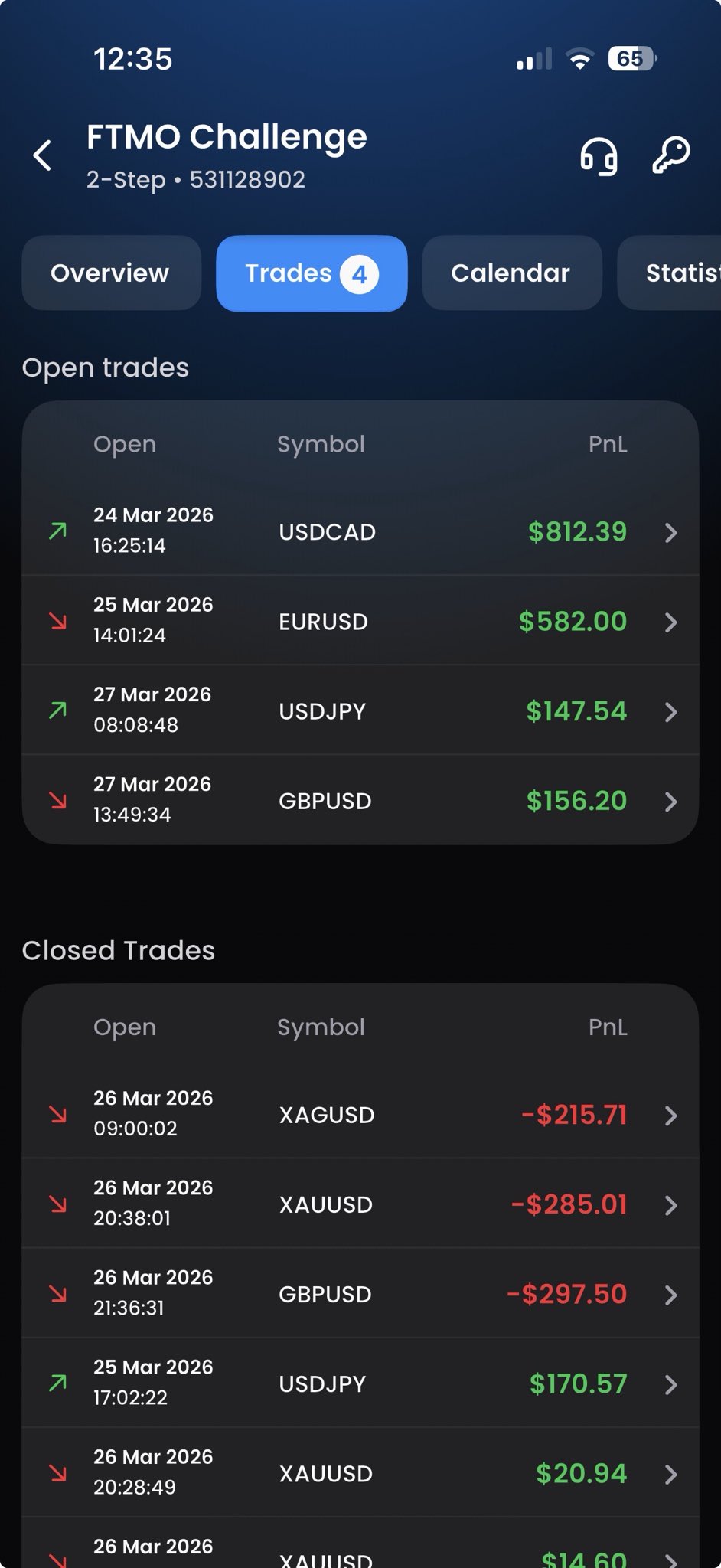
Task: Select the Trades tab
Action: click(x=311, y=273)
